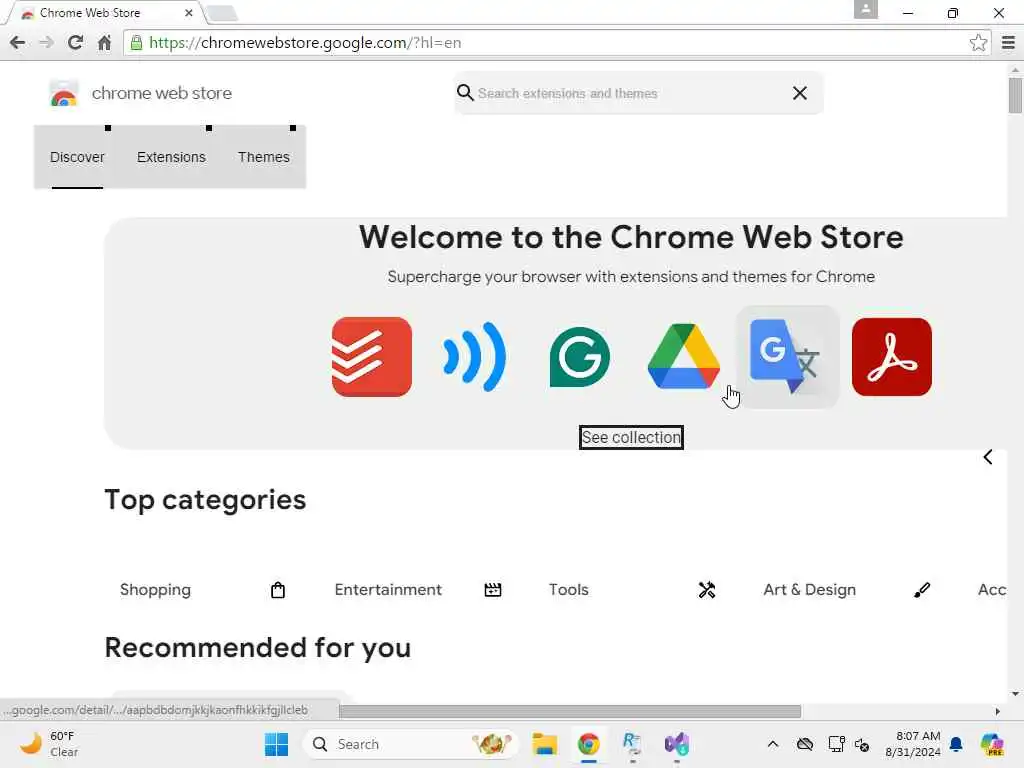Go back with the browser back arrow
Viewport: 1024px width, 768px height.
pos(18,43)
